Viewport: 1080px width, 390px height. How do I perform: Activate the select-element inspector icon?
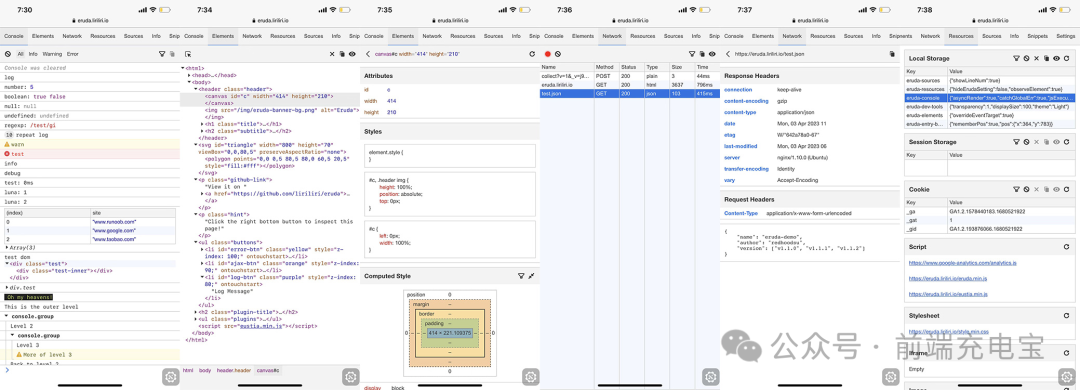[x=188, y=53]
